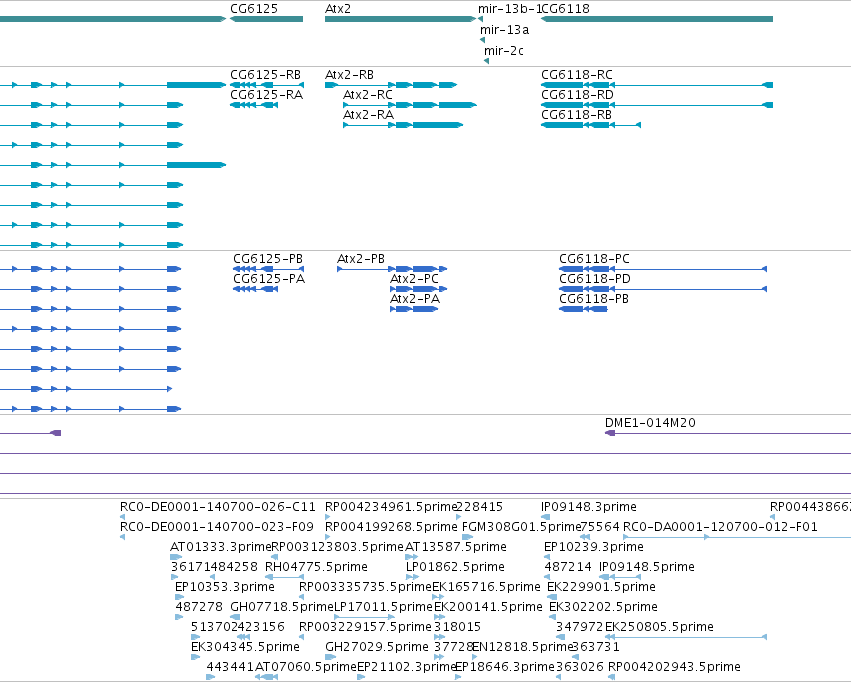This screenshot has height=682, width=851.
Task: Click EST EP21102.3prime
Action: tap(407, 667)
